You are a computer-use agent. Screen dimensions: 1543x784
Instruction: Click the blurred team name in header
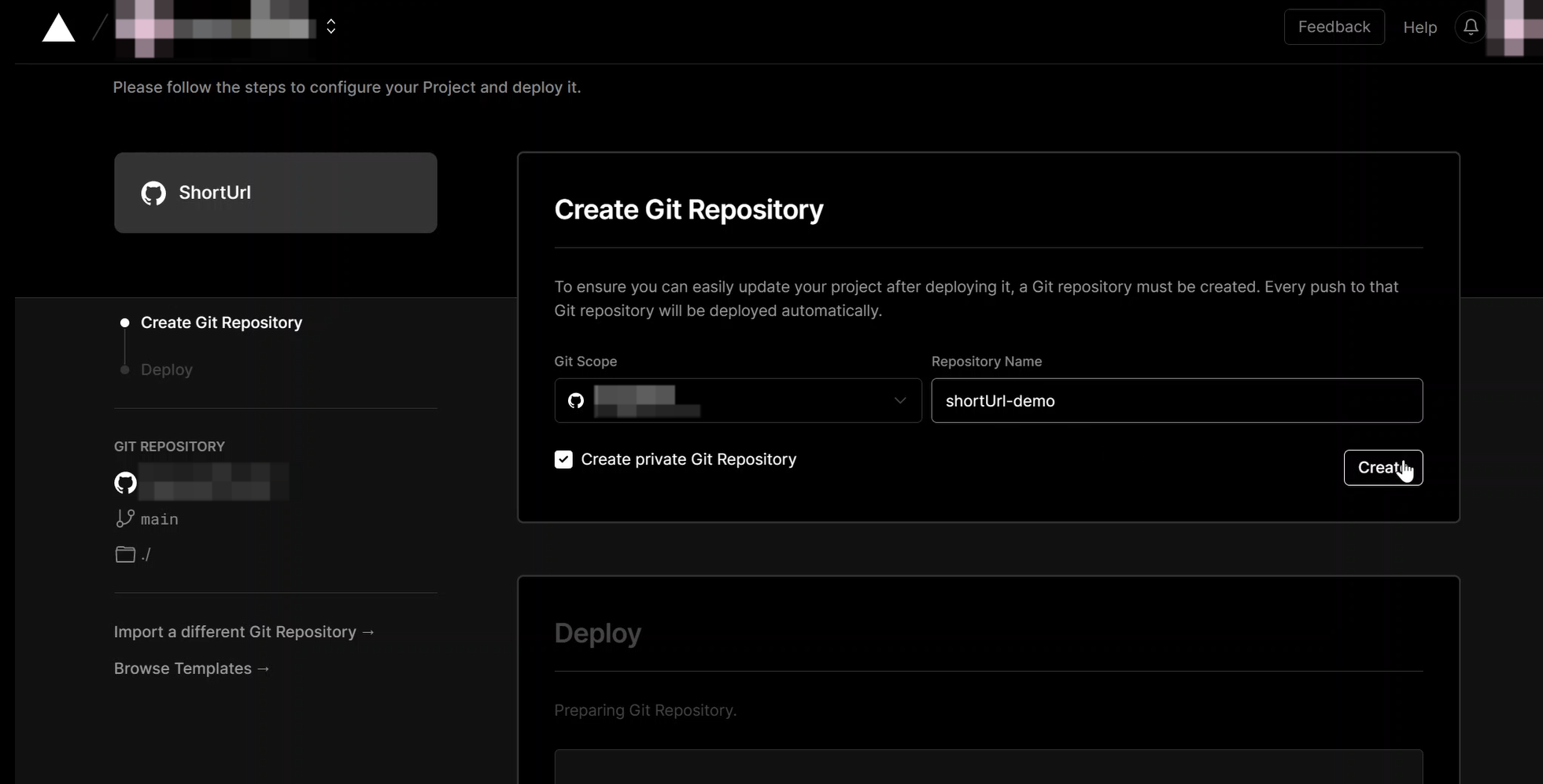(x=215, y=28)
